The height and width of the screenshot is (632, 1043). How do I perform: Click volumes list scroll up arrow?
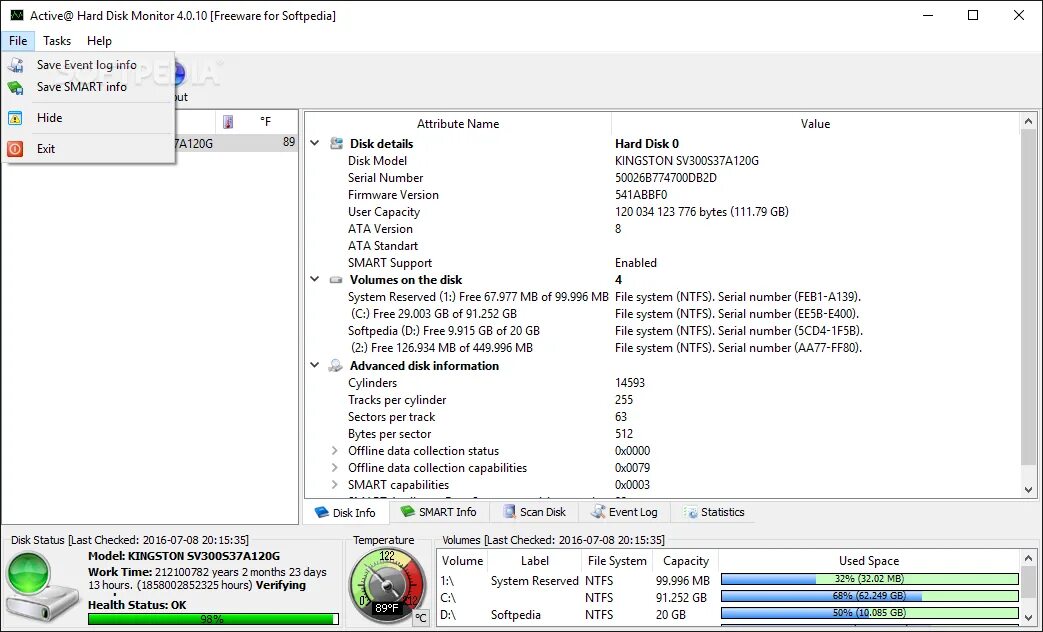click(x=1028, y=559)
